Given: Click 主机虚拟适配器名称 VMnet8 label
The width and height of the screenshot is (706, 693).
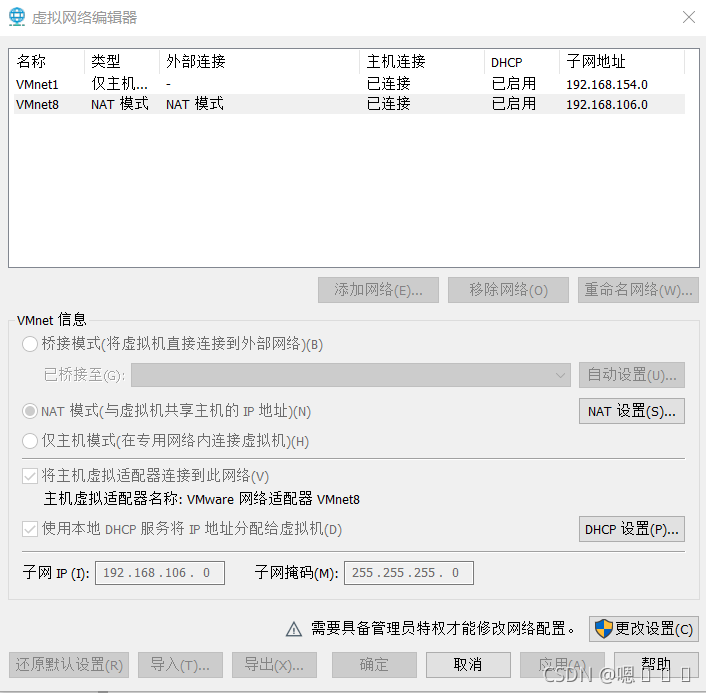Looking at the screenshot, I should coord(202,499).
